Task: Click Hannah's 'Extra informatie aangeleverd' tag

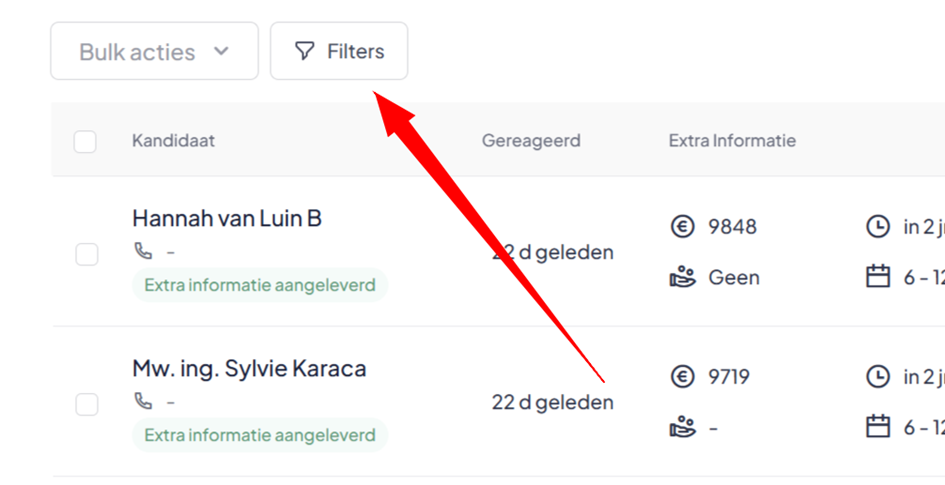Action: 260,284
